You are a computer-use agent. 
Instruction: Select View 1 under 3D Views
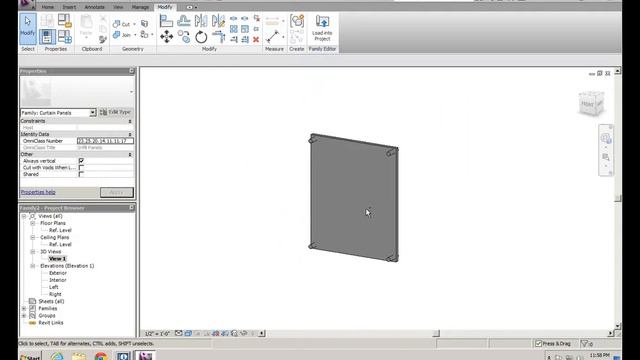click(x=57, y=259)
